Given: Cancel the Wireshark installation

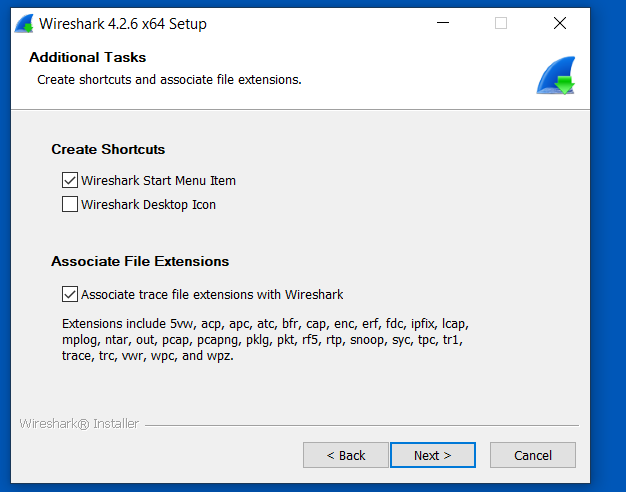Looking at the screenshot, I should pos(533,455).
